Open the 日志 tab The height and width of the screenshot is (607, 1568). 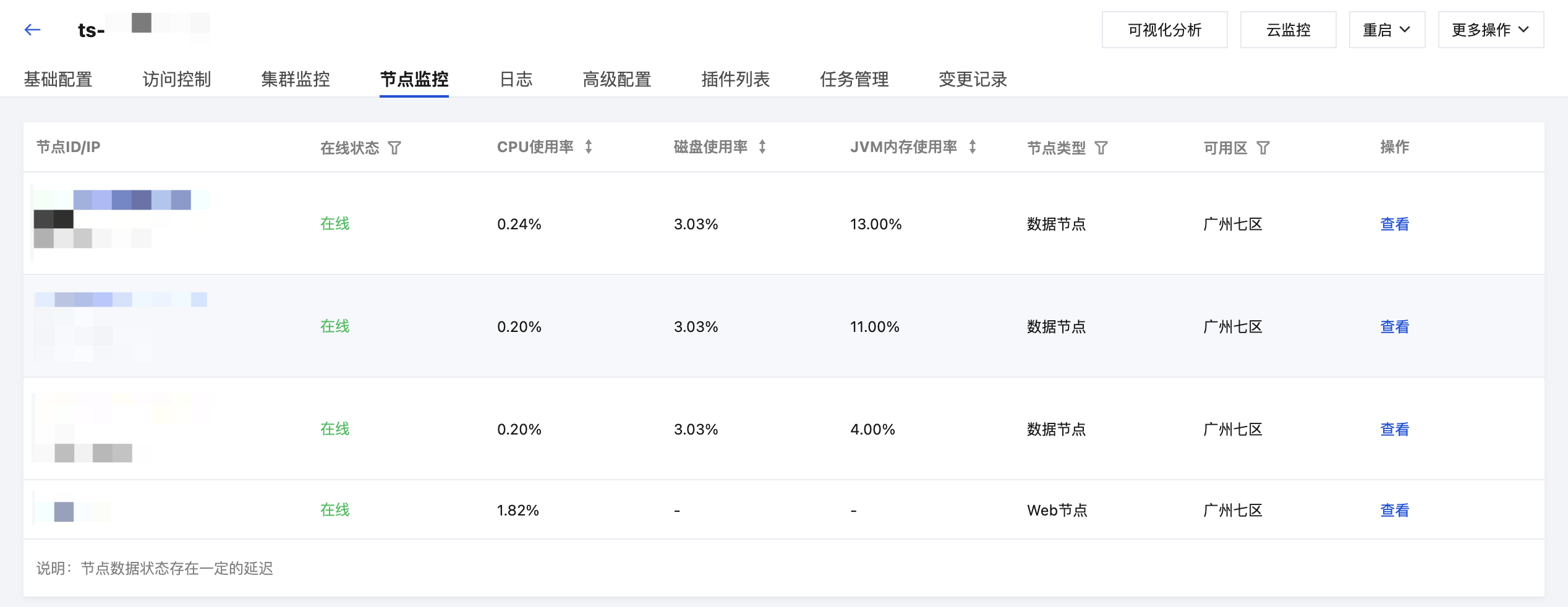[x=516, y=79]
